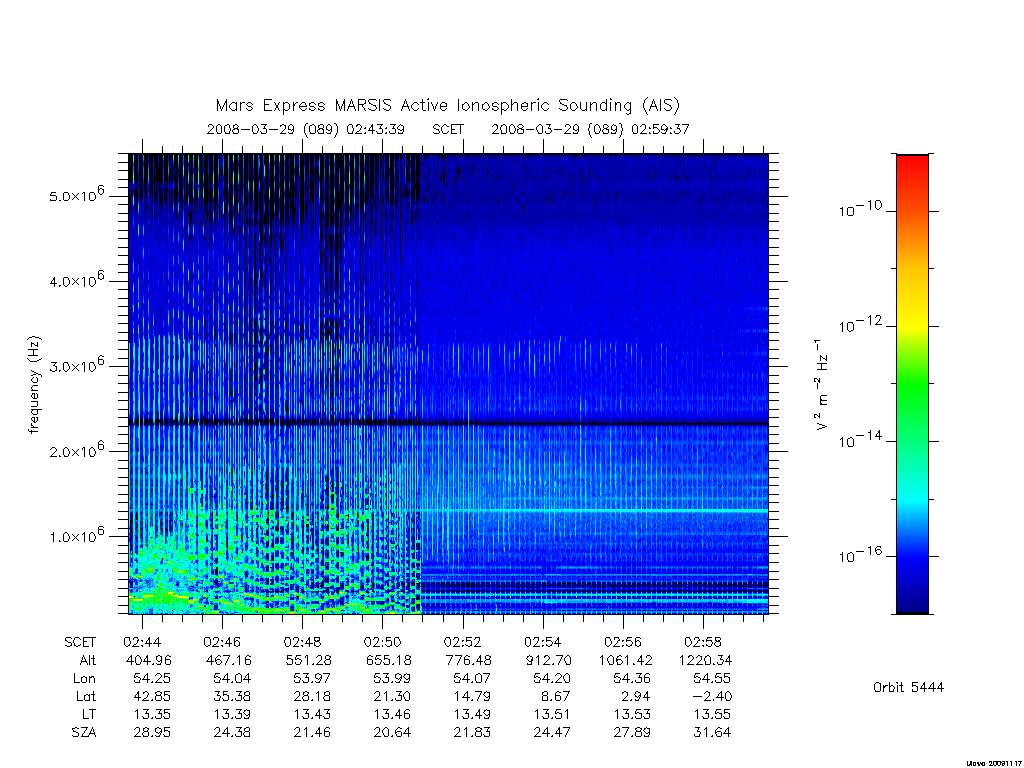Click the "V² m⁻² Hz⁻¹" color bar units label
This screenshot has width=1024, height=768.
(822, 384)
